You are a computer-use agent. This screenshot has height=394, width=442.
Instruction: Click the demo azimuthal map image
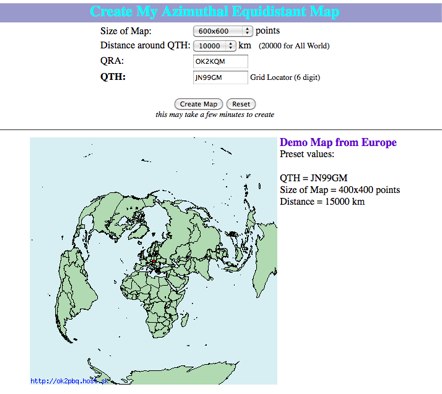(x=153, y=261)
